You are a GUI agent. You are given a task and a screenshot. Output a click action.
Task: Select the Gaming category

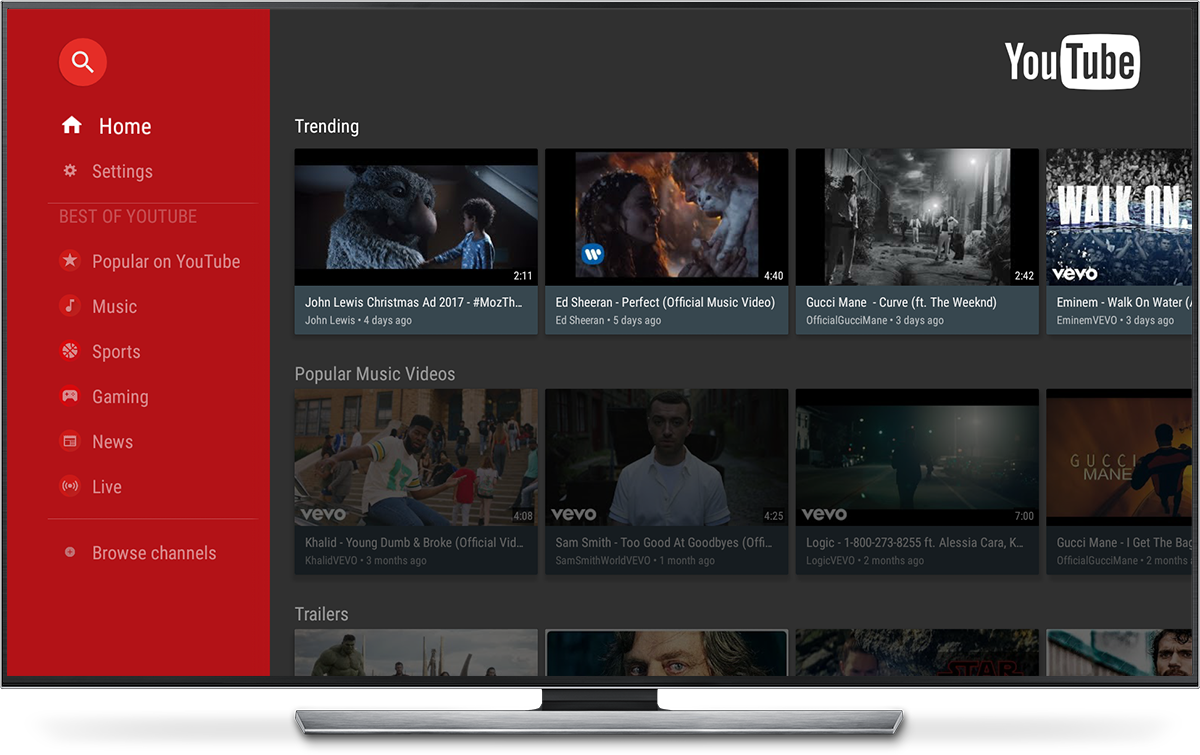[x=120, y=397]
